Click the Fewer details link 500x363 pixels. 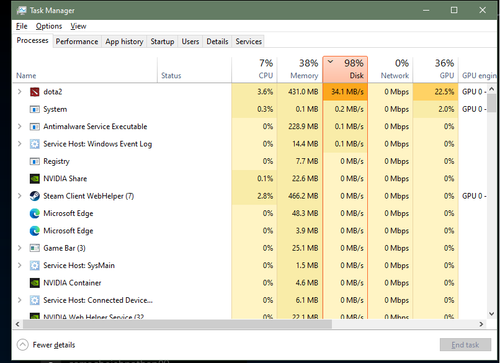point(54,345)
